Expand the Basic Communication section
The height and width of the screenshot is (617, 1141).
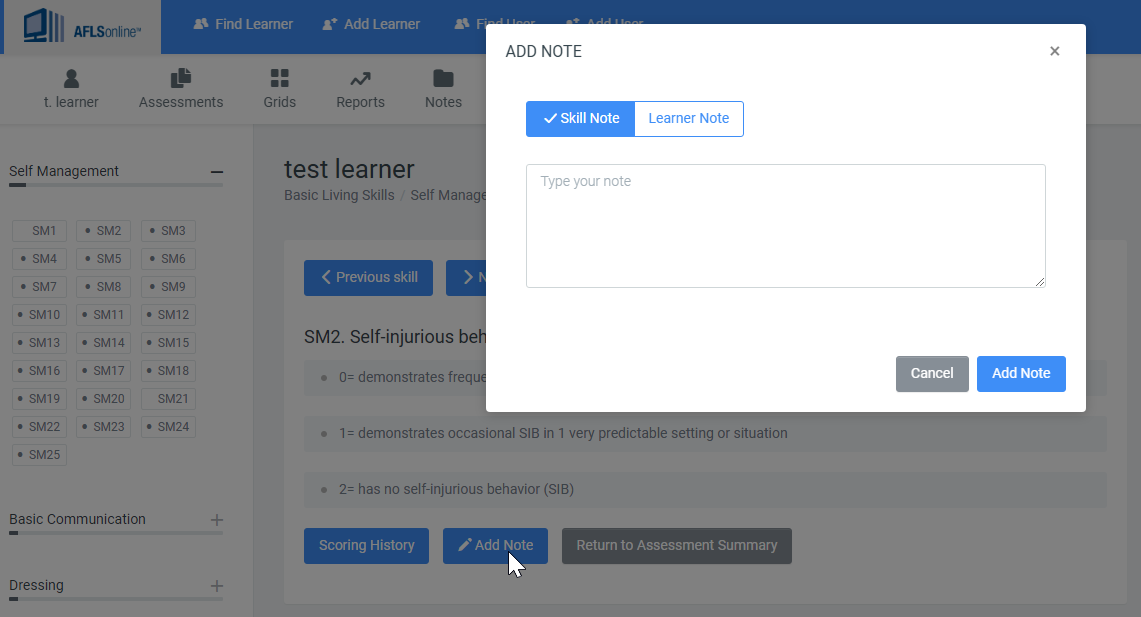[216, 519]
